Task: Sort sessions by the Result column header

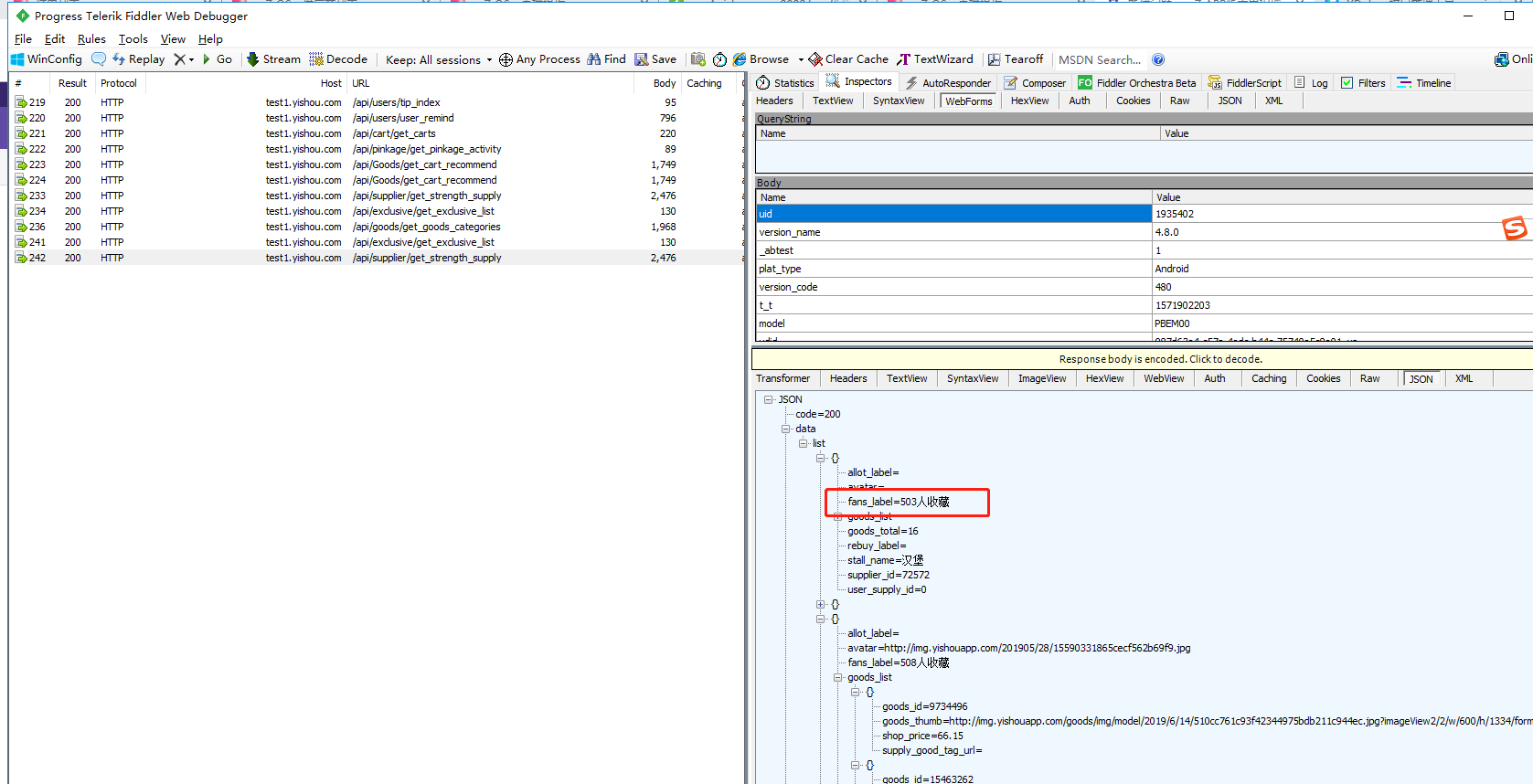Action: tap(73, 83)
